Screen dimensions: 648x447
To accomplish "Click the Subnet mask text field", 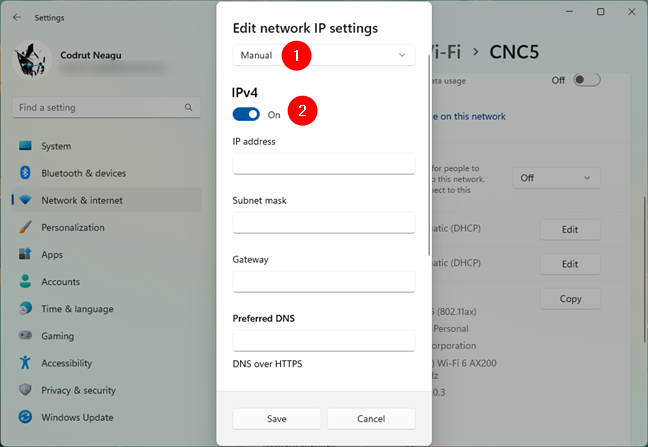I will pos(323,222).
